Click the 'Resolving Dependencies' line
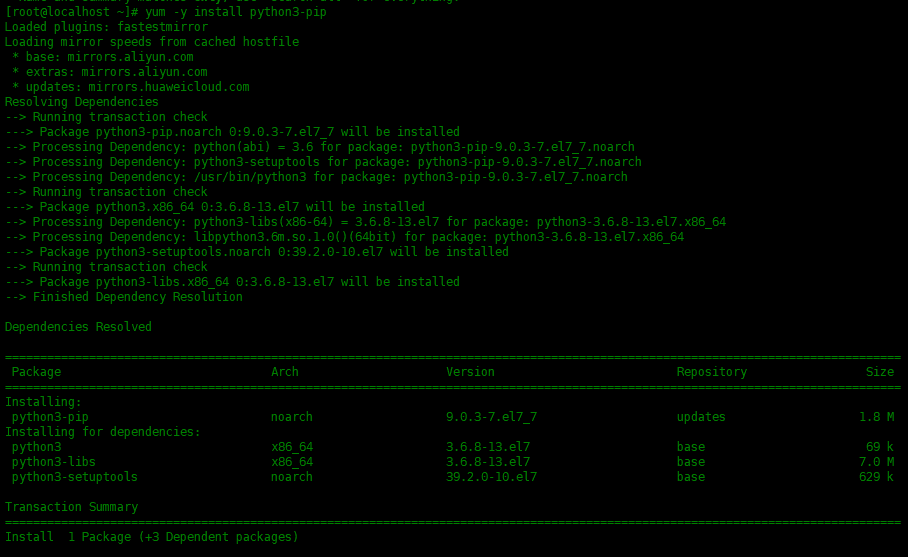 click(x=82, y=102)
